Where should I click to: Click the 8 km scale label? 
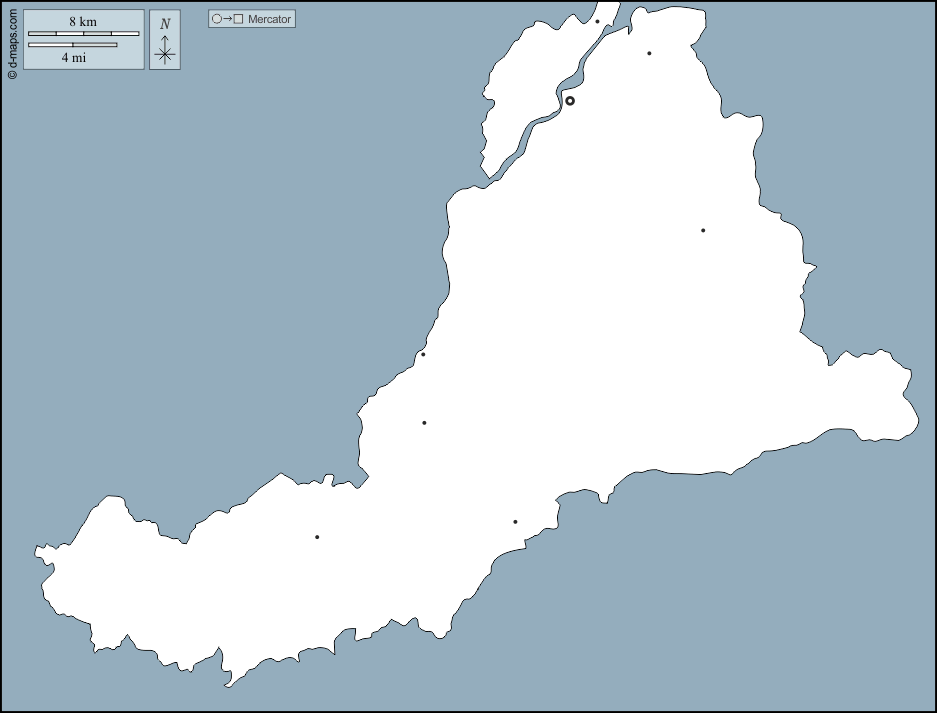[83, 22]
